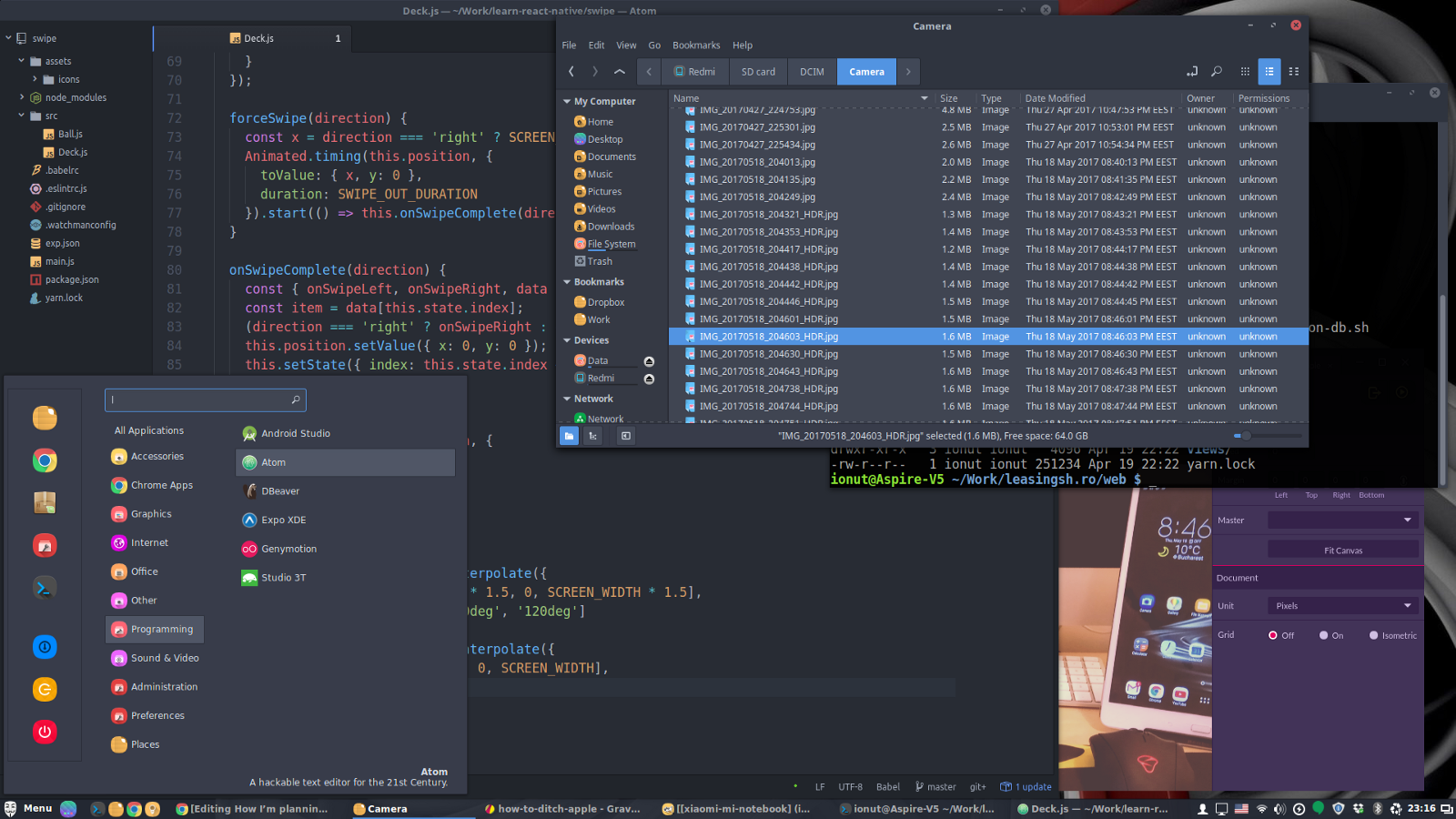Switch file manager to compact view
The height and width of the screenshot is (819, 1456).
click(1294, 72)
